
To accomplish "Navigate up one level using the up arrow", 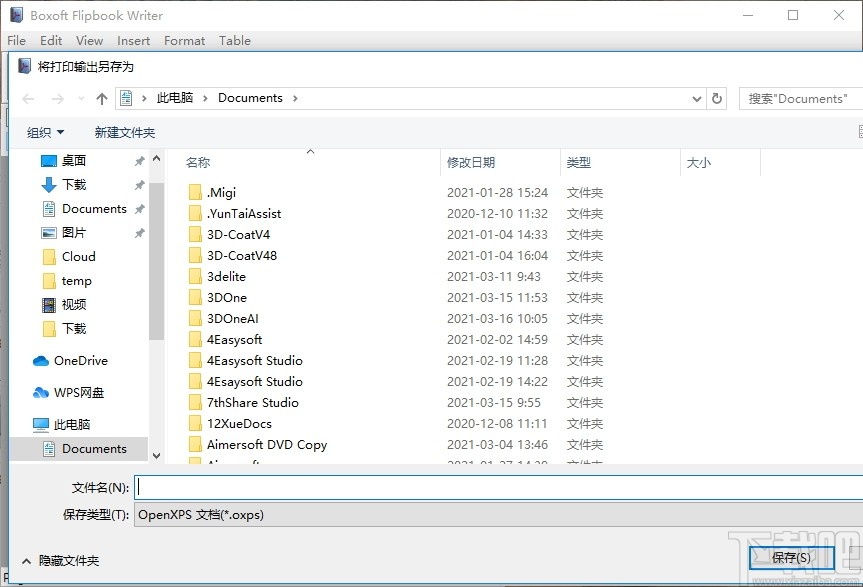I will pyautogui.click(x=102, y=97).
